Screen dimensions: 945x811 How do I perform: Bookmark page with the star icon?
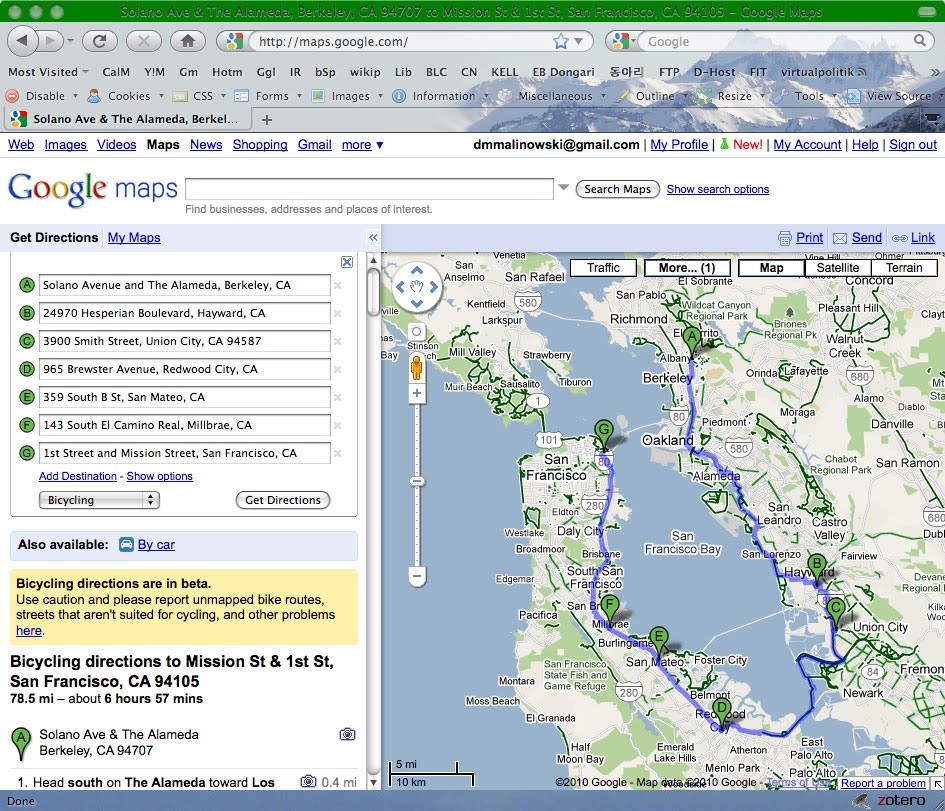pyautogui.click(x=560, y=41)
